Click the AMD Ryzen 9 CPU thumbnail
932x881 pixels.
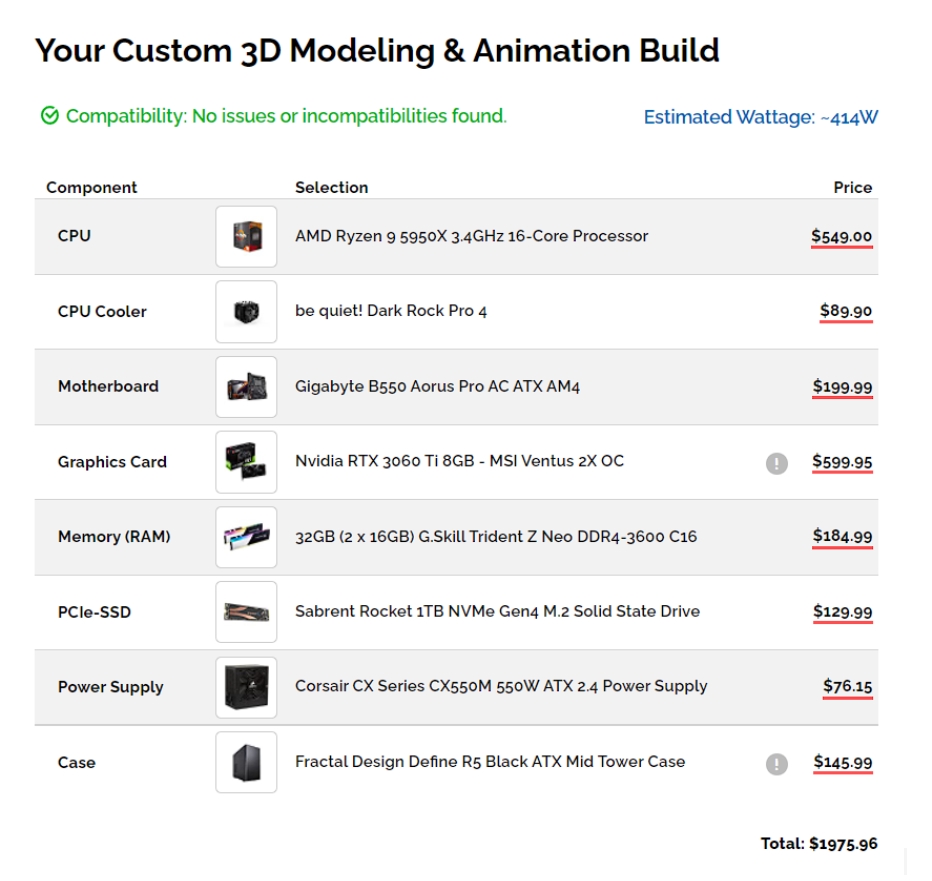[246, 237]
